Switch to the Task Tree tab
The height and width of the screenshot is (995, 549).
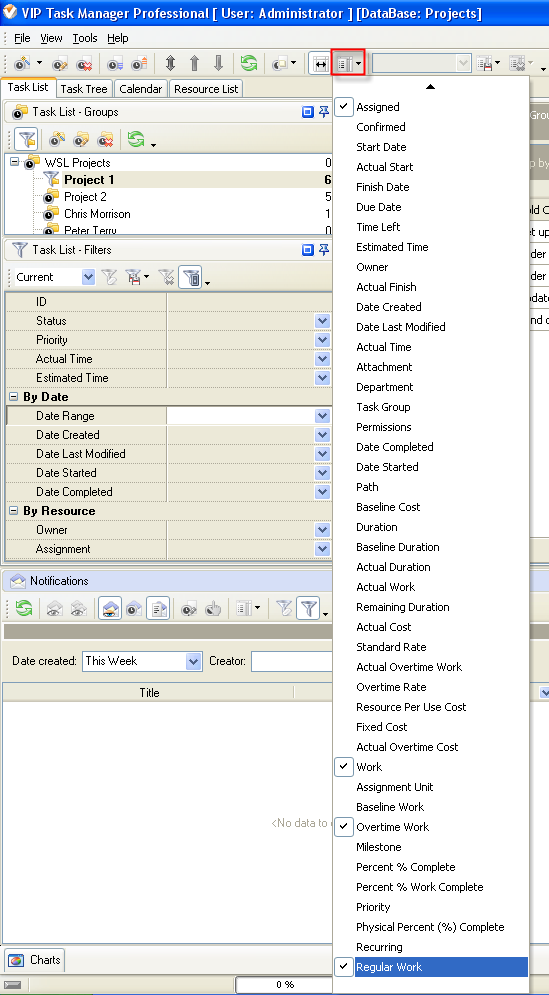[84, 89]
